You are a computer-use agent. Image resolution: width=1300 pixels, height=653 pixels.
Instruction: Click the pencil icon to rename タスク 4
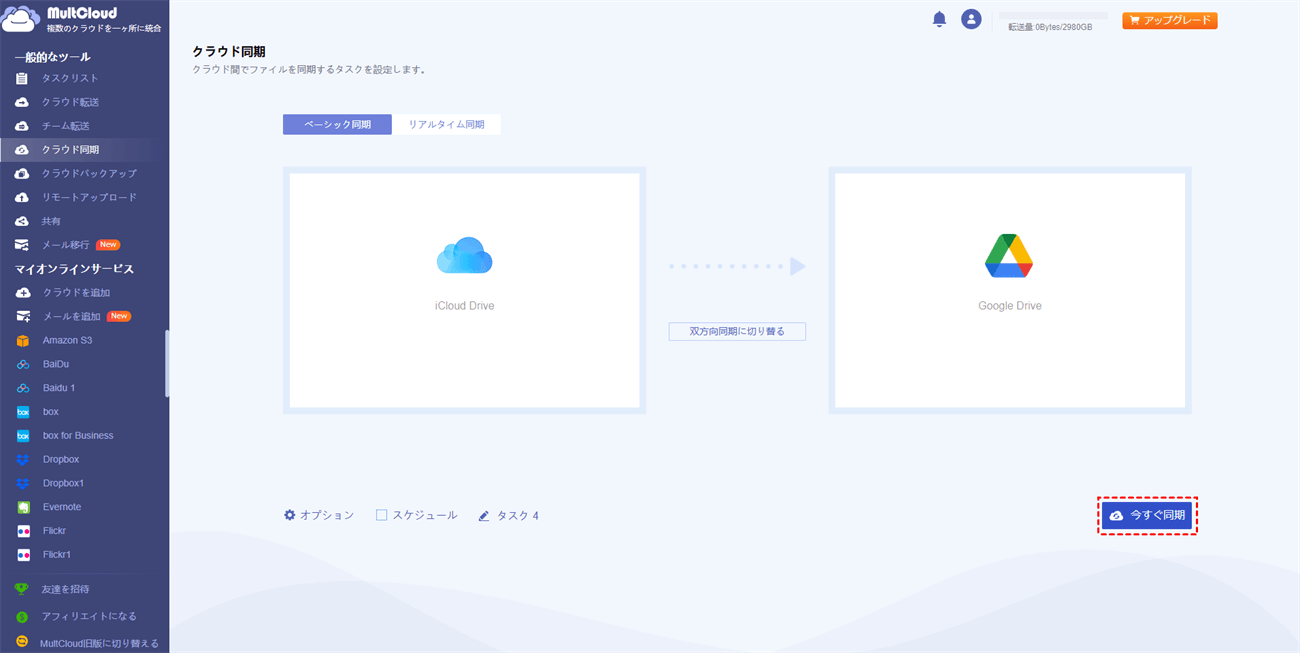(x=484, y=516)
